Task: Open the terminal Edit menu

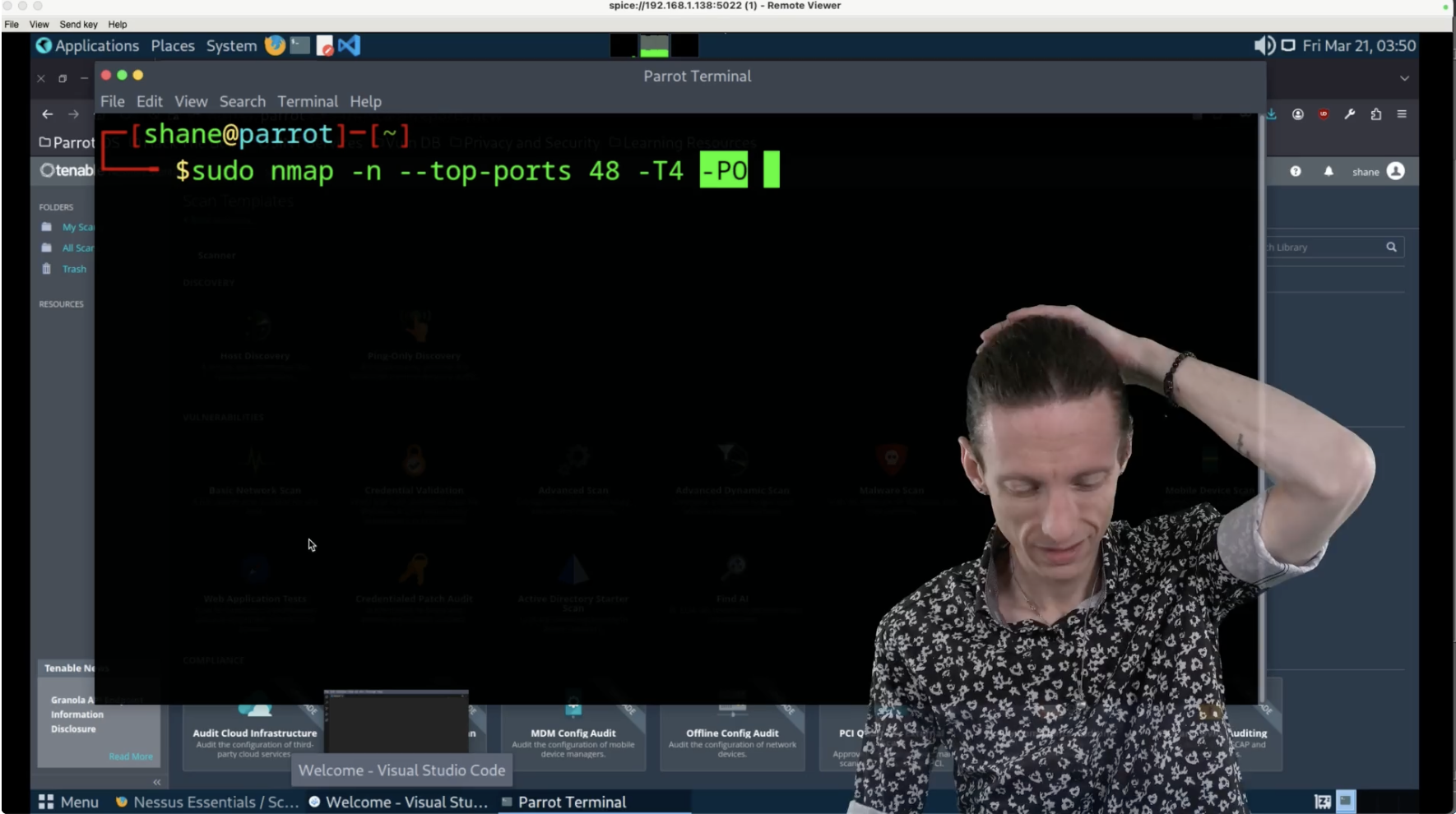Action: [x=150, y=101]
